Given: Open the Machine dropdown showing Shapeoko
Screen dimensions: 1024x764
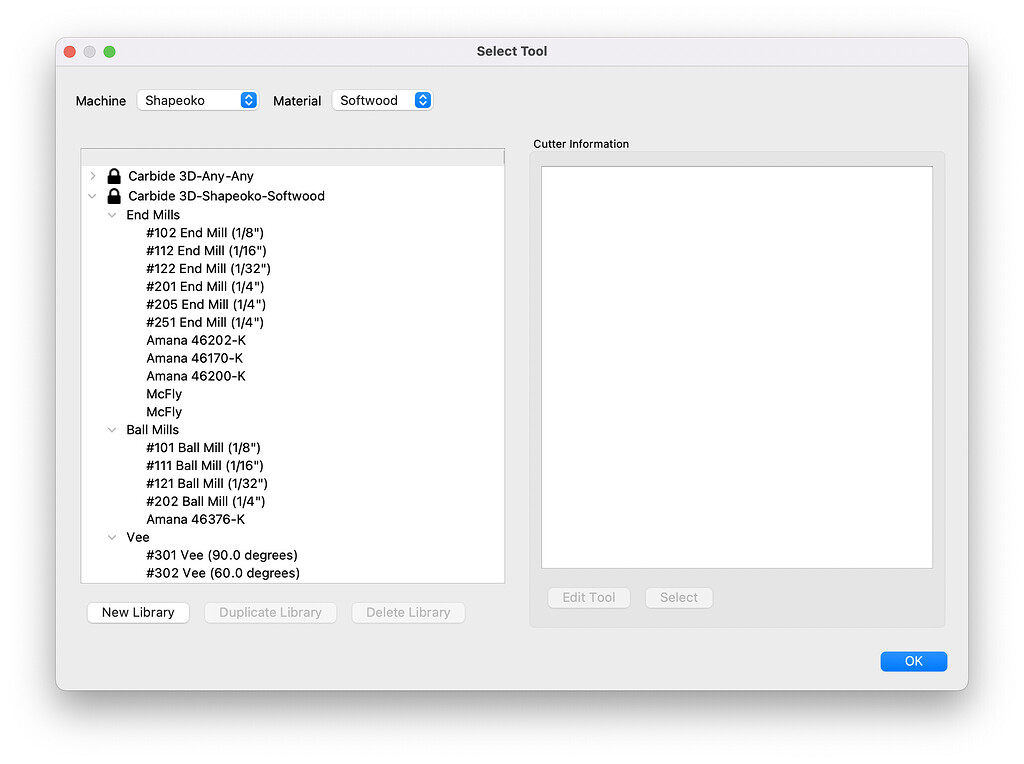Looking at the screenshot, I should [198, 101].
